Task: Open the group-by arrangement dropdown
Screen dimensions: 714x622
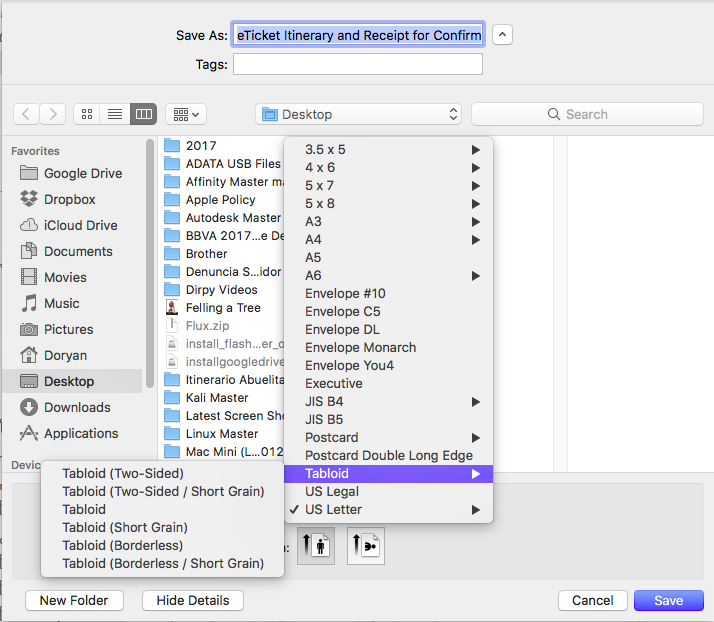Action: coord(186,114)
